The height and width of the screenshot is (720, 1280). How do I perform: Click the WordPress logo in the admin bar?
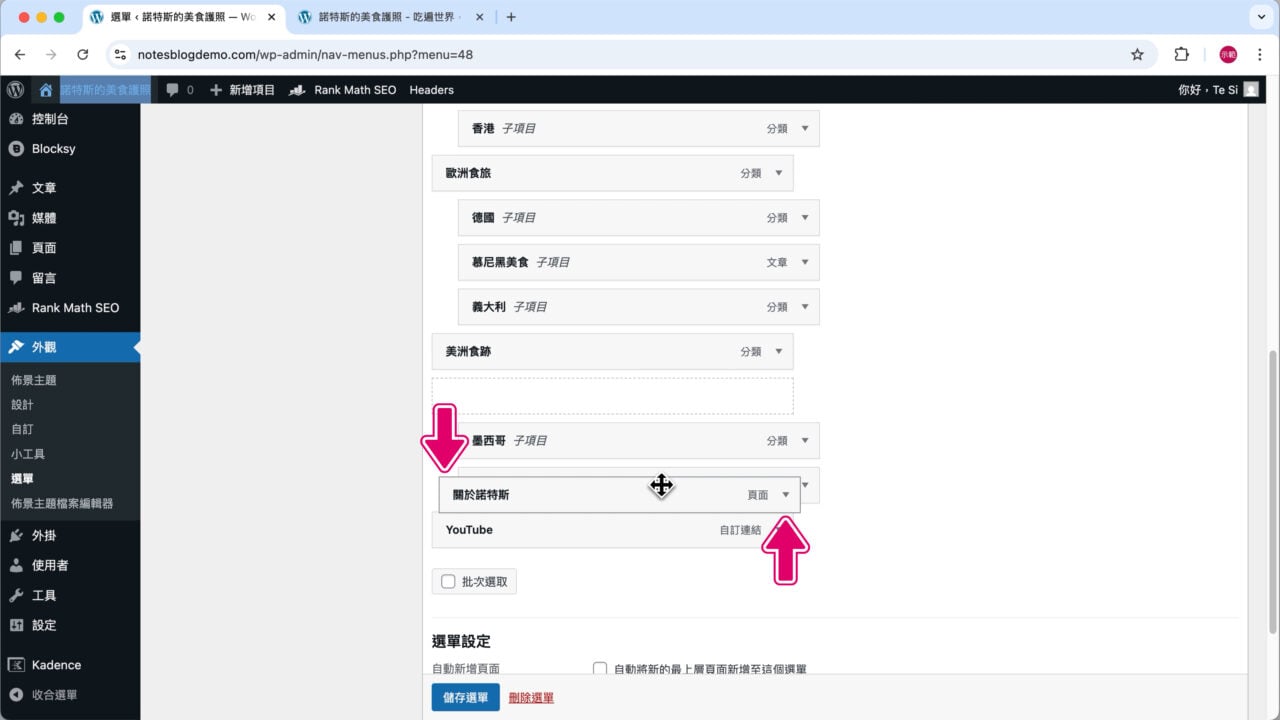[15, 89]
